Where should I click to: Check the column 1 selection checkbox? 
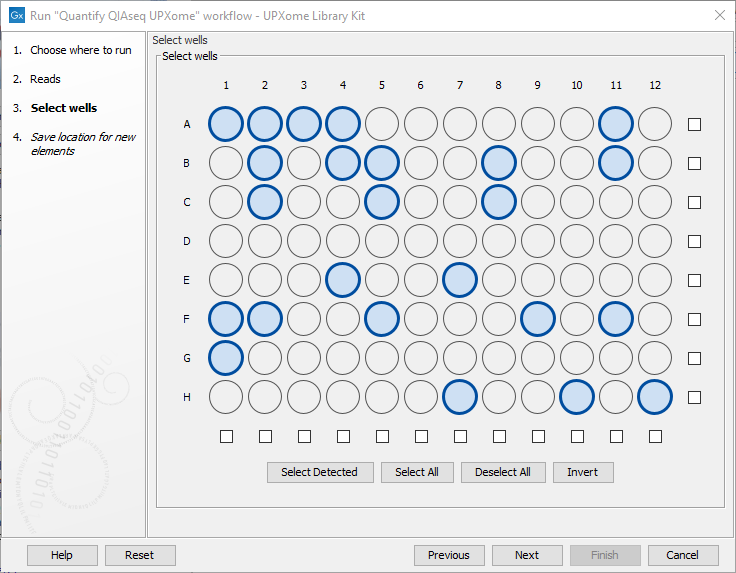pyautogui.click(x=226, y=436)
